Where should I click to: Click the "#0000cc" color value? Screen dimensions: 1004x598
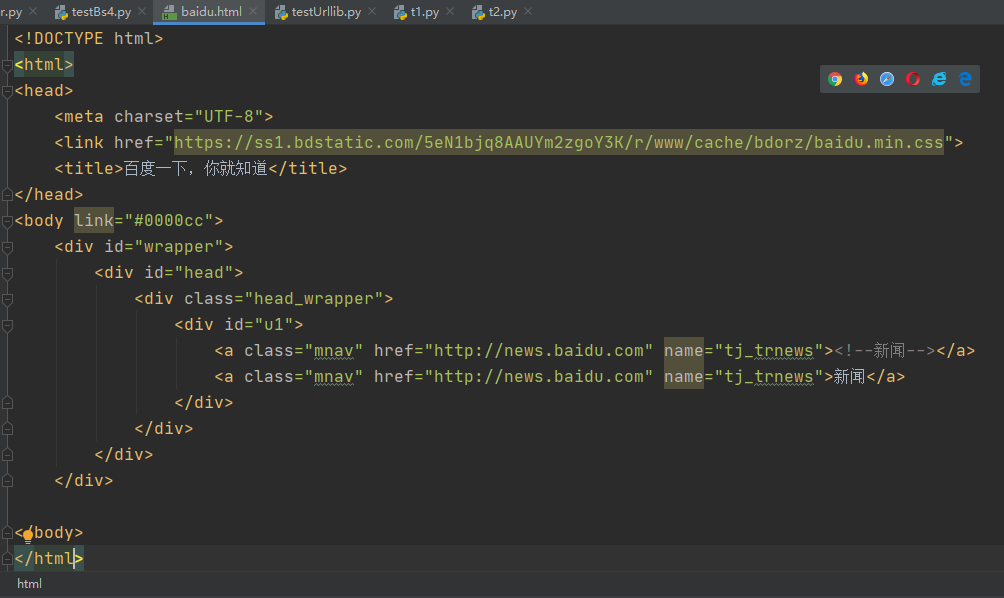click(x=168, y=220)
